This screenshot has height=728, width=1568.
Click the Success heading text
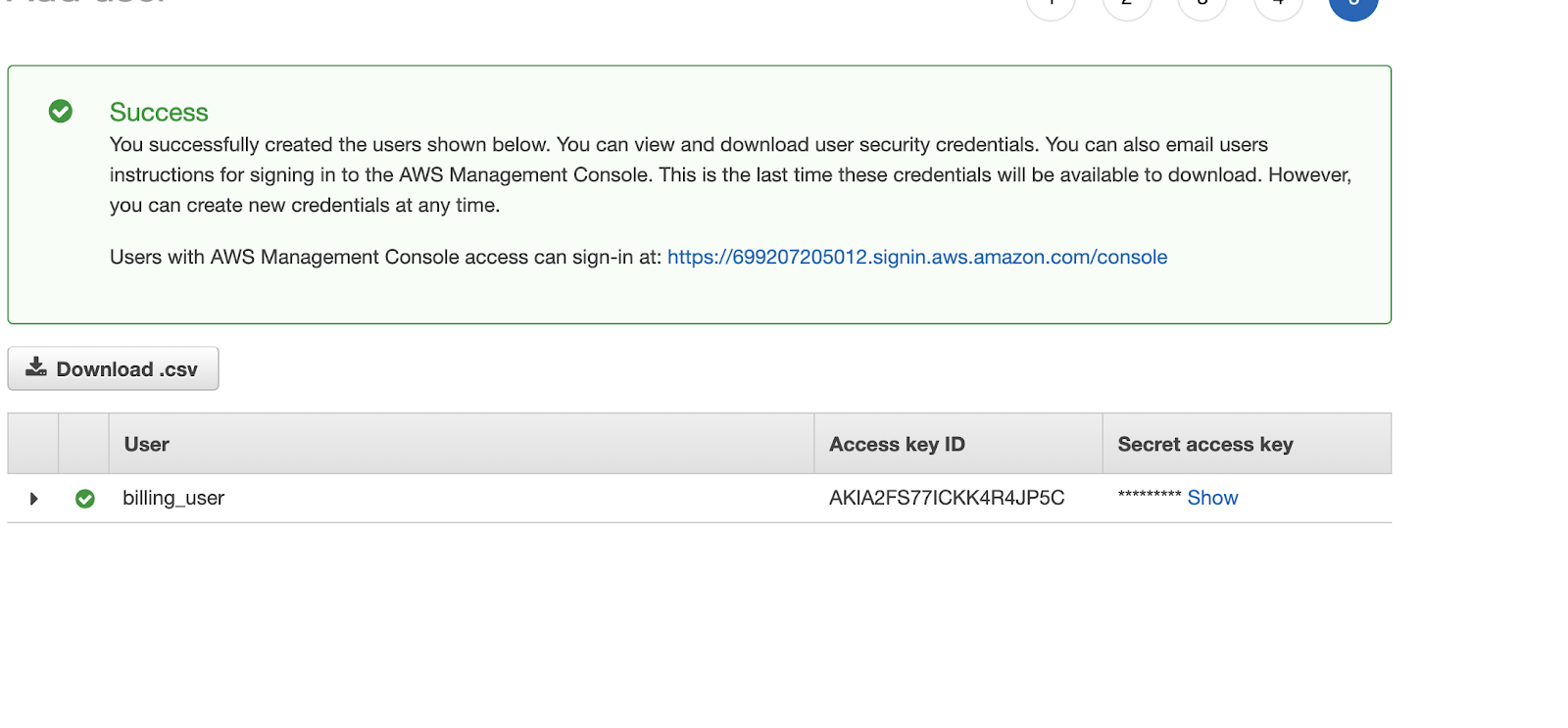[159, 112]
